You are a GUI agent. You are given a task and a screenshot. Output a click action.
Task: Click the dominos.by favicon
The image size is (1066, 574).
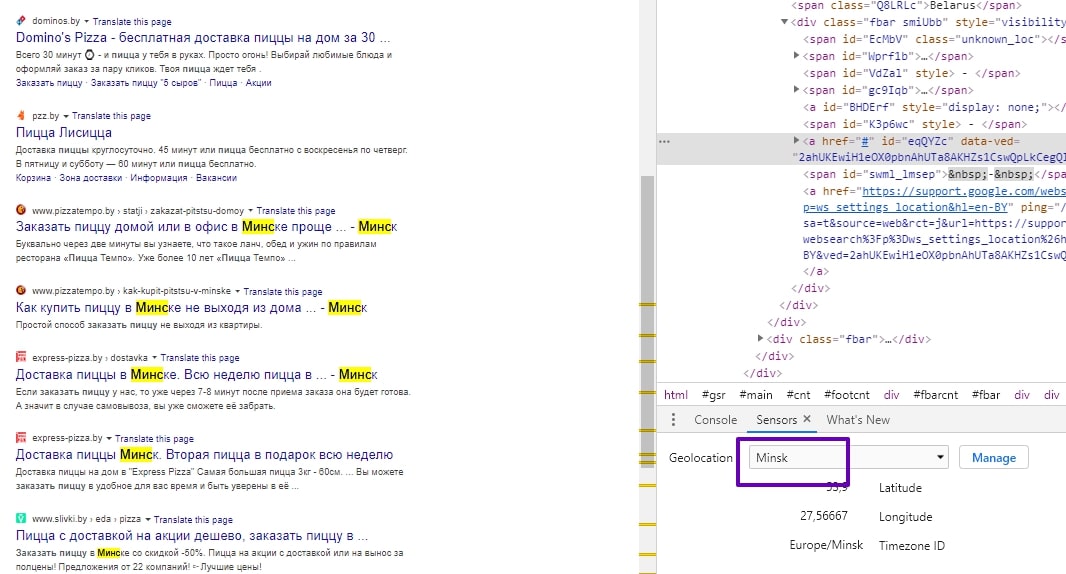pos(21,20)
